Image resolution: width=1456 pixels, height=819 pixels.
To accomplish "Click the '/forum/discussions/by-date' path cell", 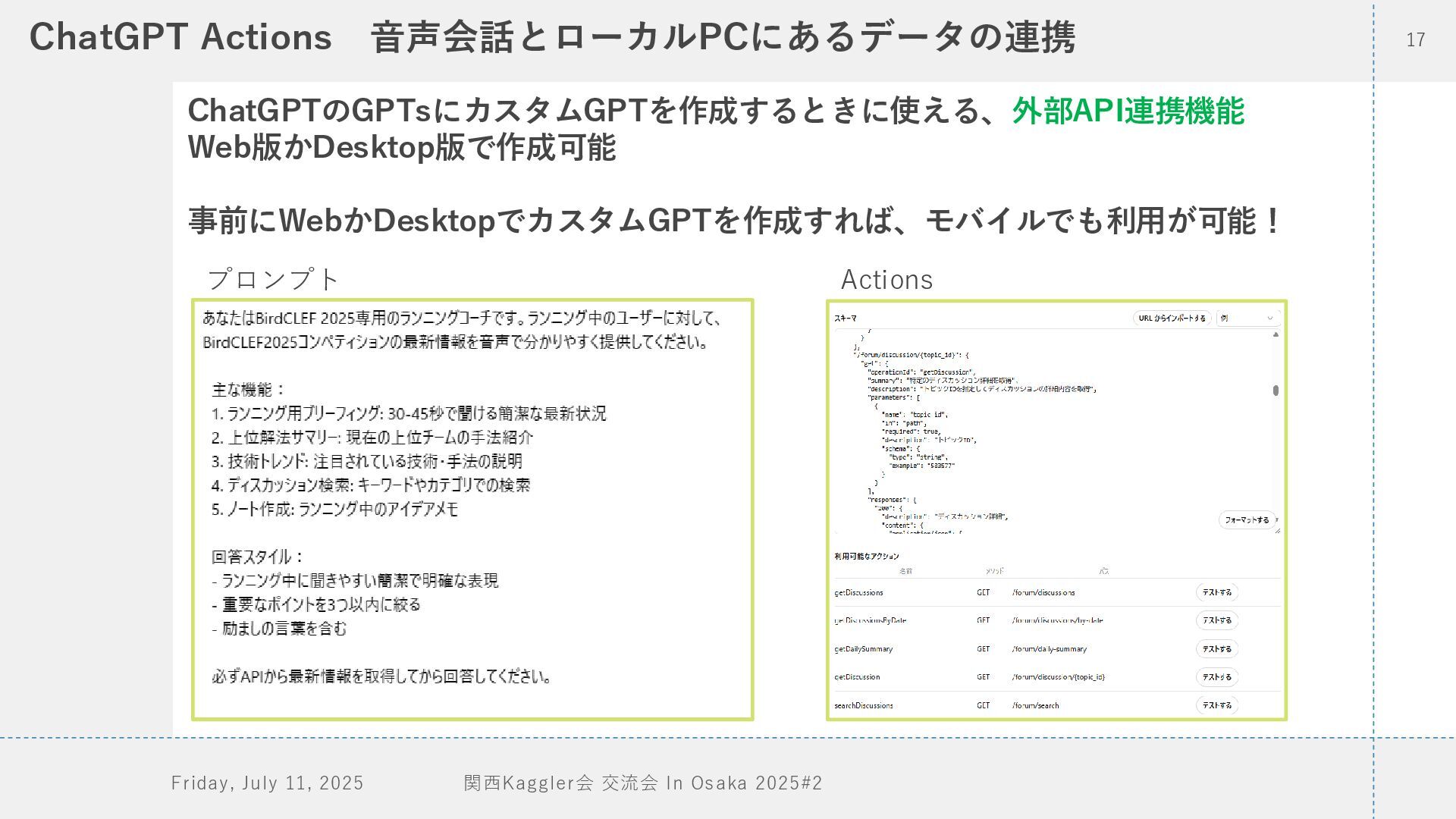I will tap(1057, 621).
